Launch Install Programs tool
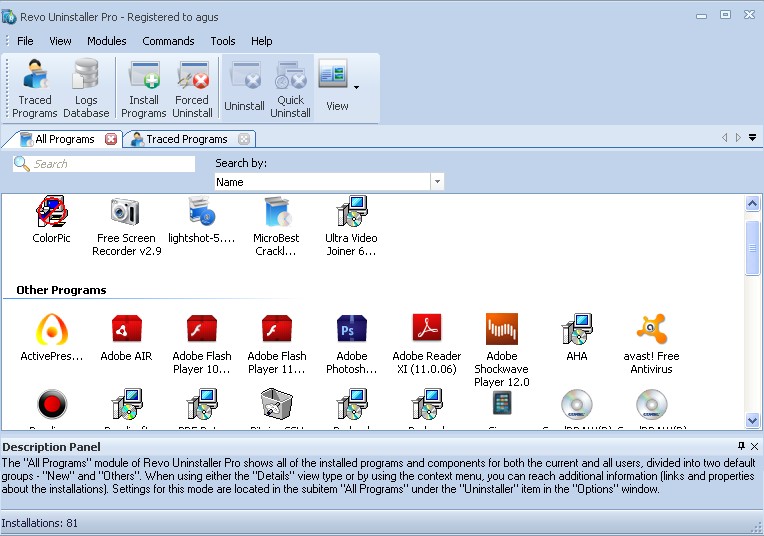This screenshot has height=536, width=764. (x=144, y=88)
